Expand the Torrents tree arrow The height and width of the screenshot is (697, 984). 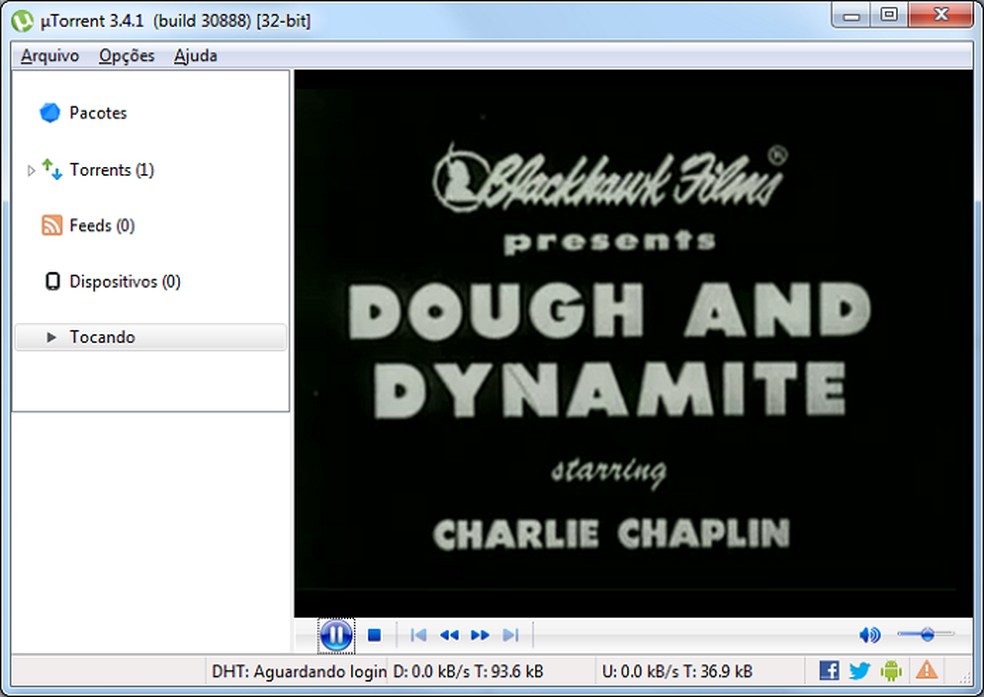coord(31,170)
